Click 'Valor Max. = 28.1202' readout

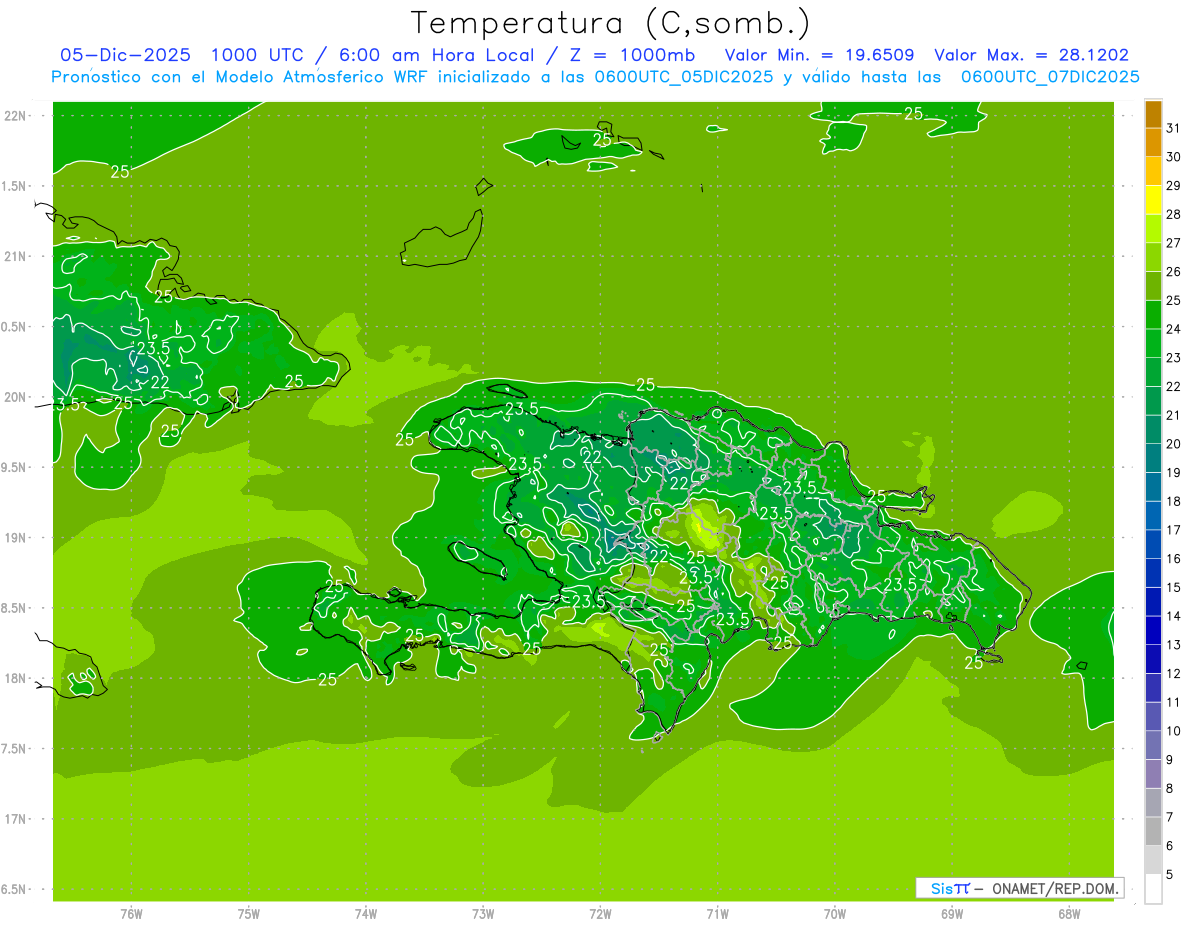coord(1031,55)
